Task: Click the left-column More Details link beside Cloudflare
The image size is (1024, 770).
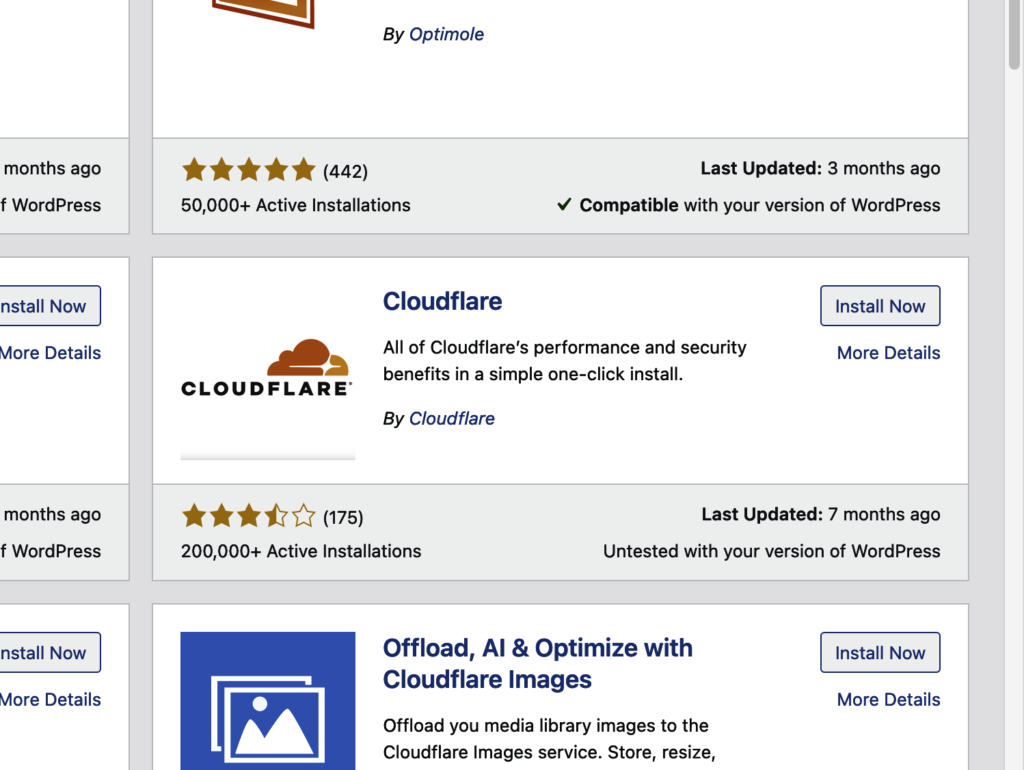Action: 50,353
